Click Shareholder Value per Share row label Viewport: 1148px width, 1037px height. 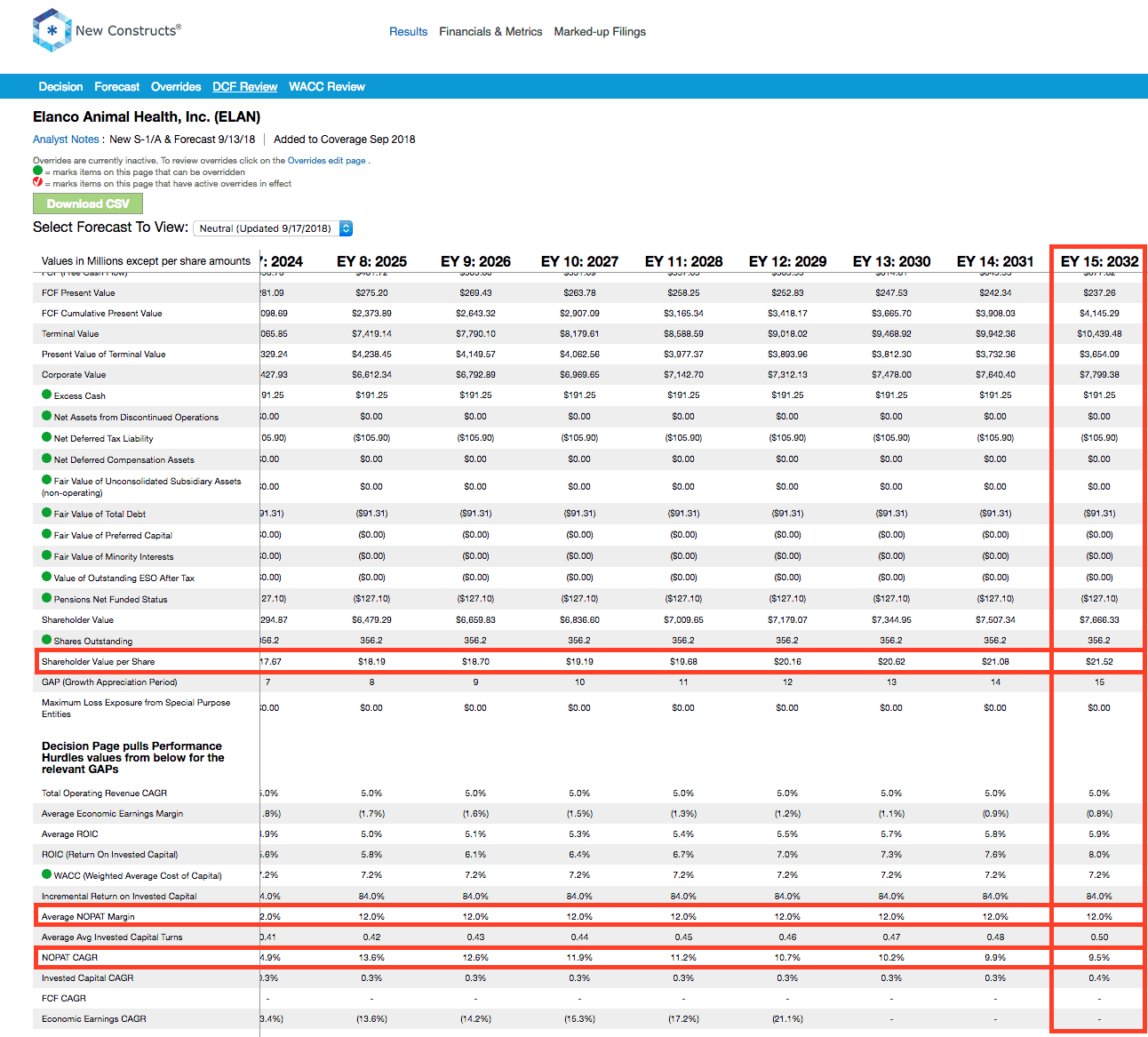98,661
